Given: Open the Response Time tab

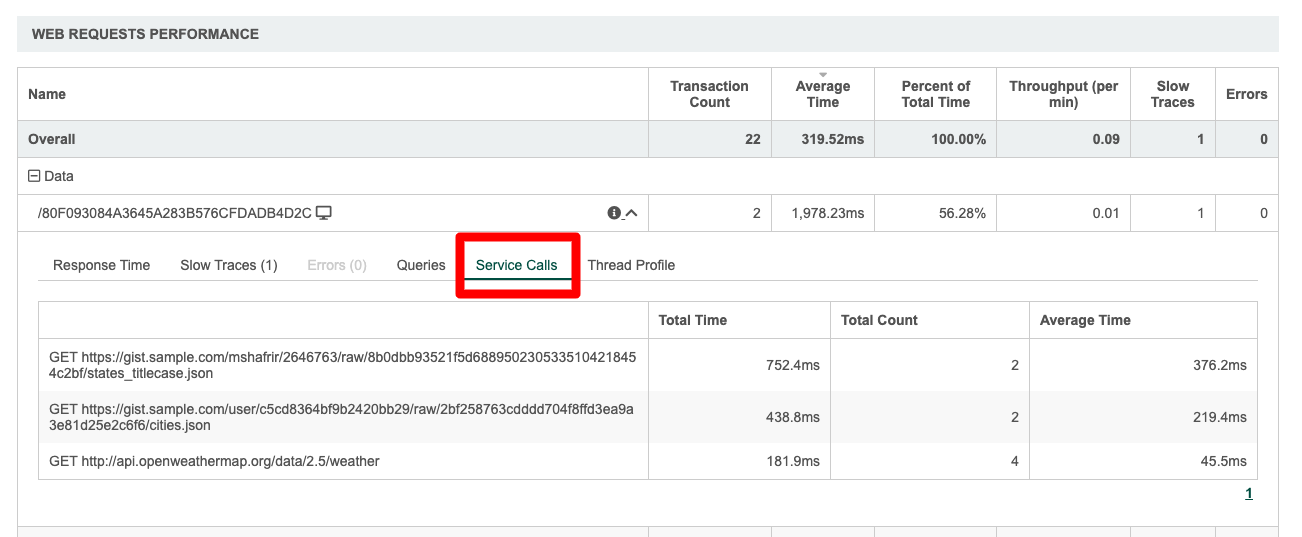Looking at the screenshot, I should pos(101,265).
